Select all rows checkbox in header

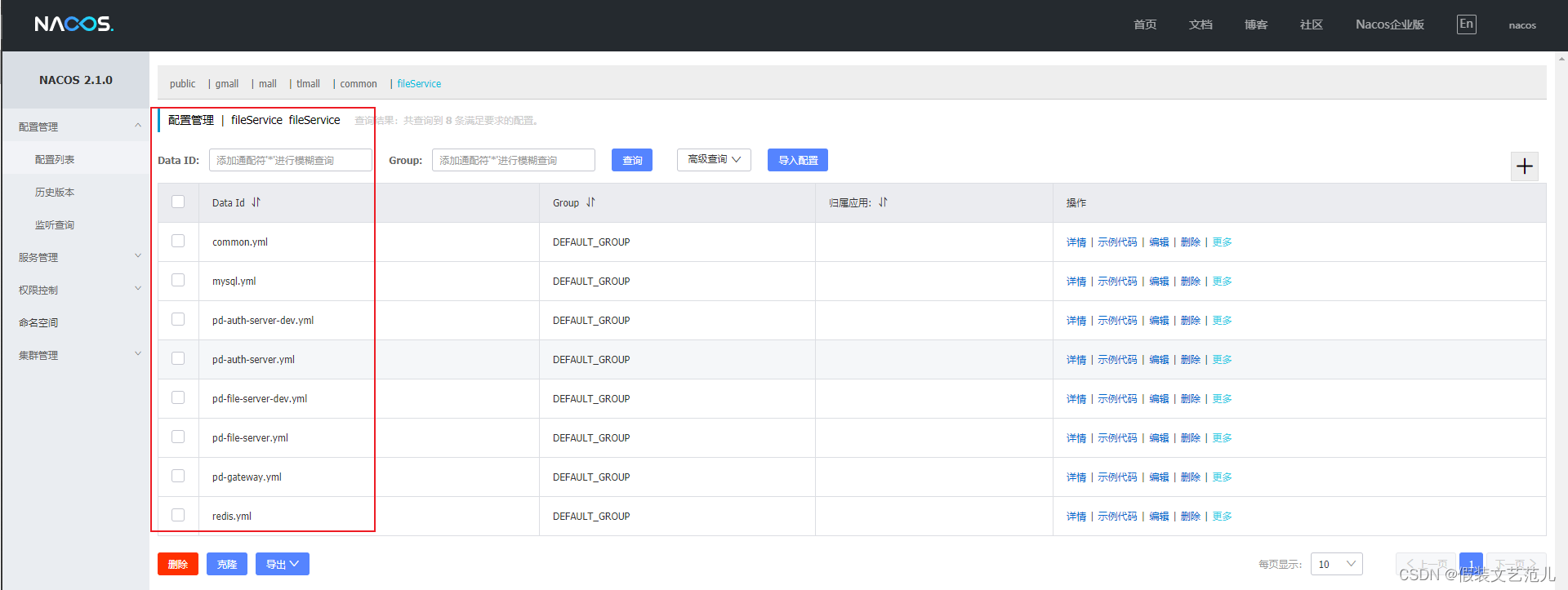pos(178,202)
